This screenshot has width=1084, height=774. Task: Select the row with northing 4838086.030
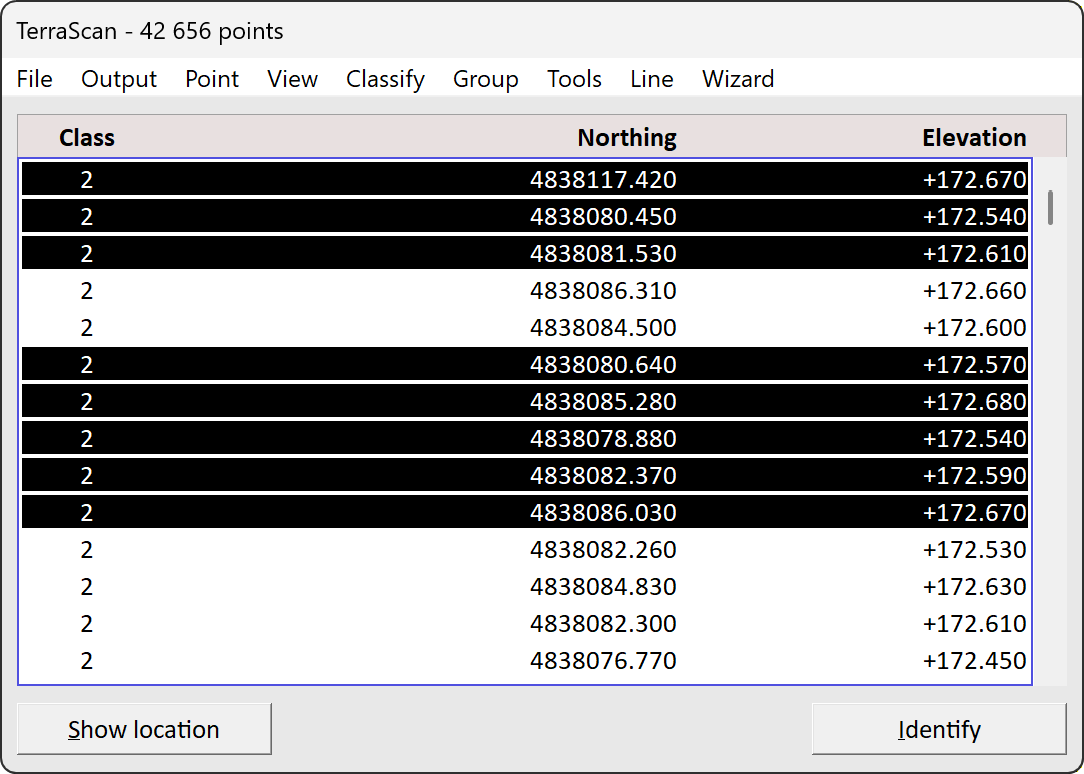point(525,512)
